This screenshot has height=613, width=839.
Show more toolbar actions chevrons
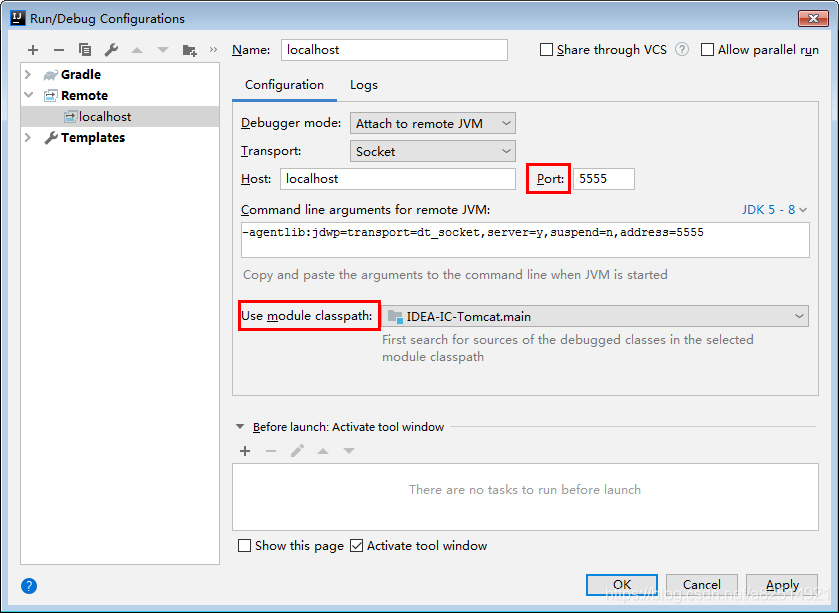click(x=213, y=50)
